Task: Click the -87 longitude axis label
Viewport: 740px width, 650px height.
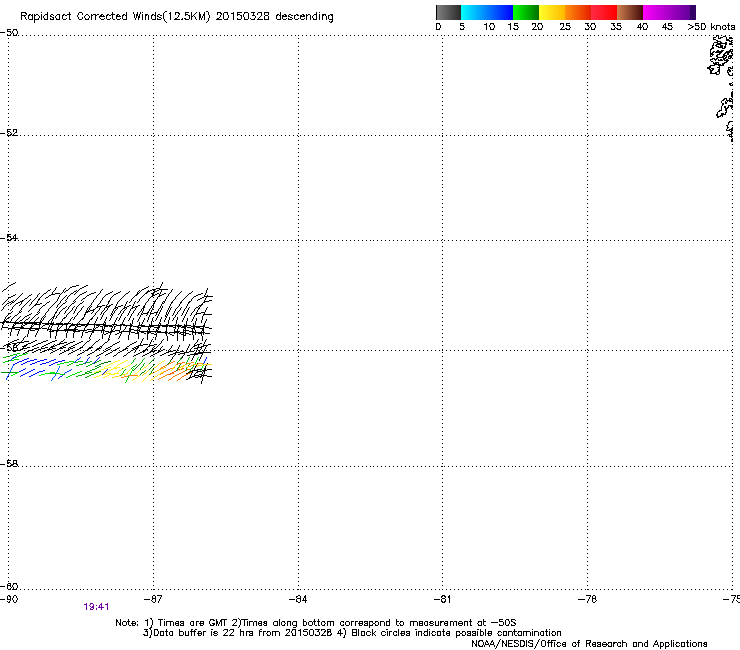Action: [153, 599]
